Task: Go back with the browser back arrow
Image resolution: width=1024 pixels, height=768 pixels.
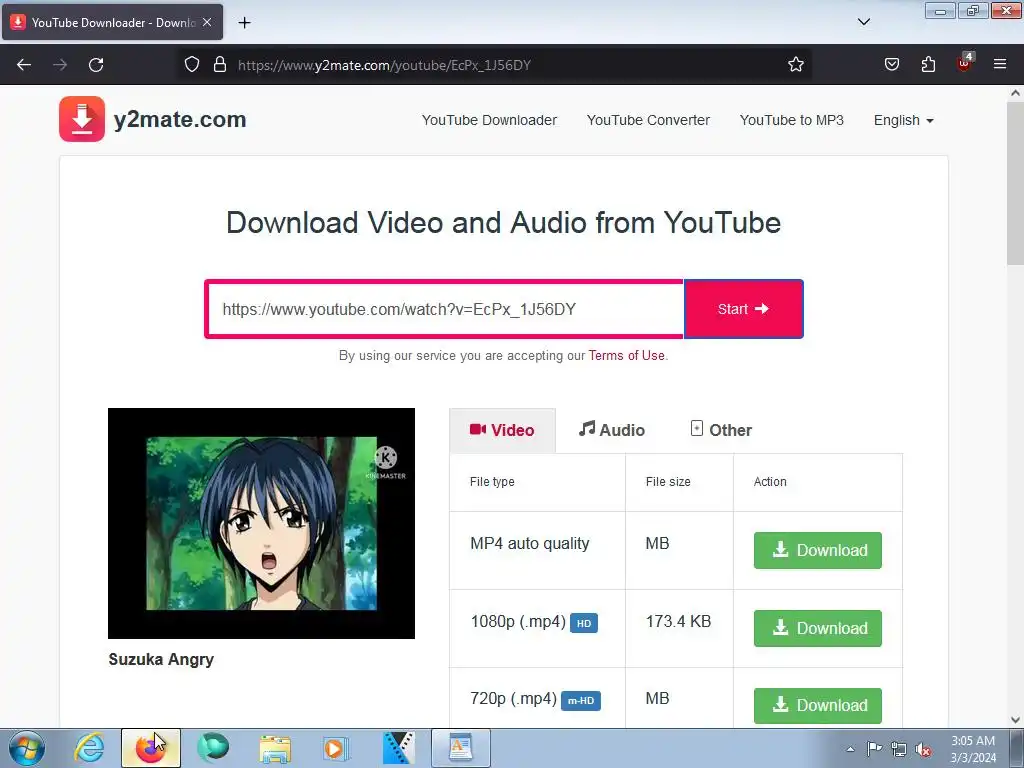Action: [24, 65]
